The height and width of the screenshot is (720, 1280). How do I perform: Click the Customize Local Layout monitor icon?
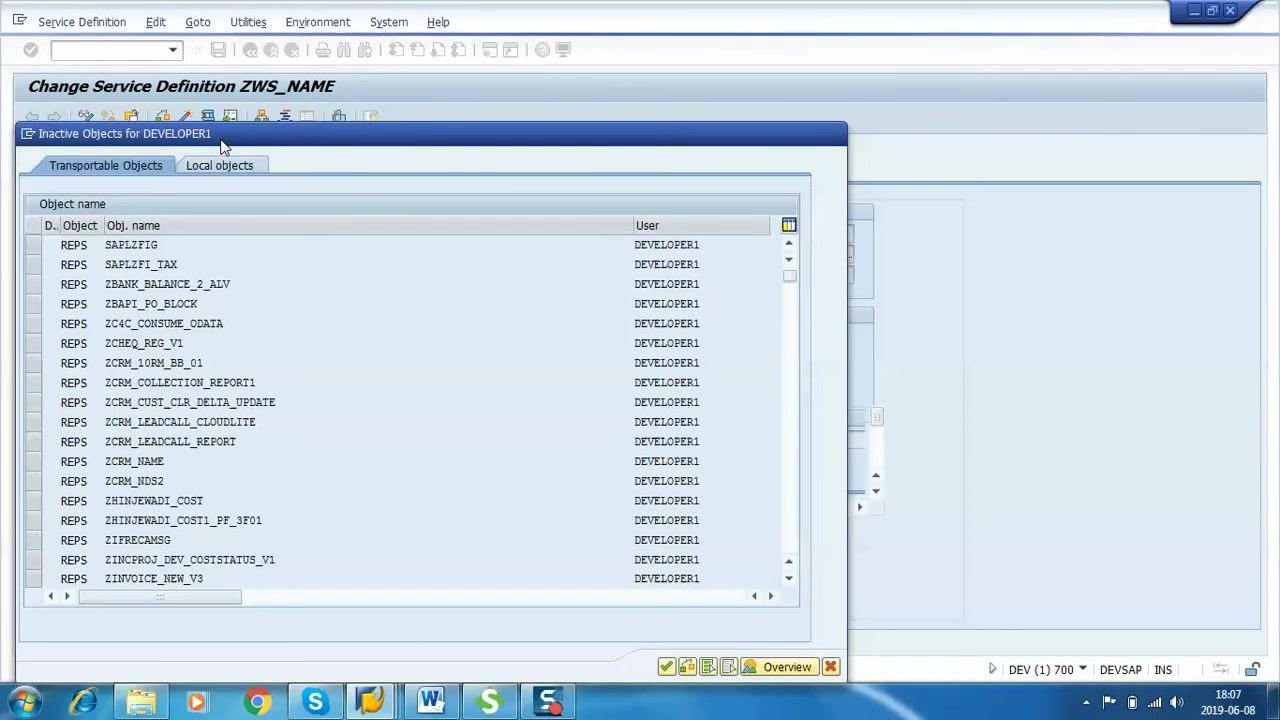coord(563,50)
